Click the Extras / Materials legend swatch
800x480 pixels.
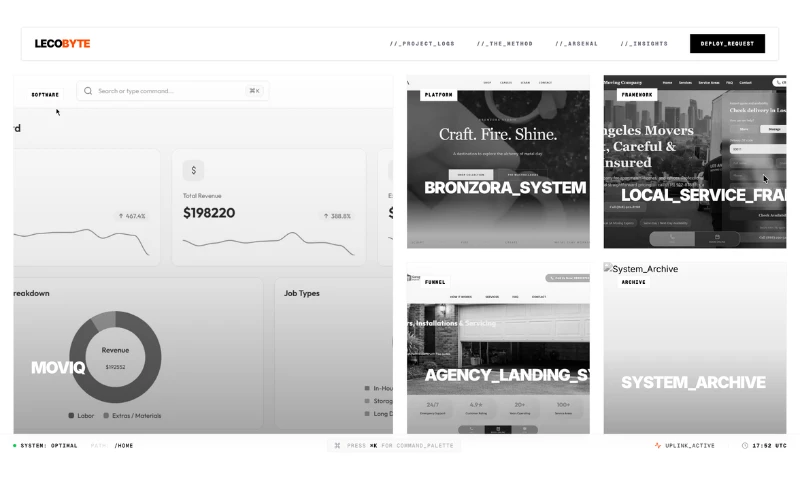(106, 416)
